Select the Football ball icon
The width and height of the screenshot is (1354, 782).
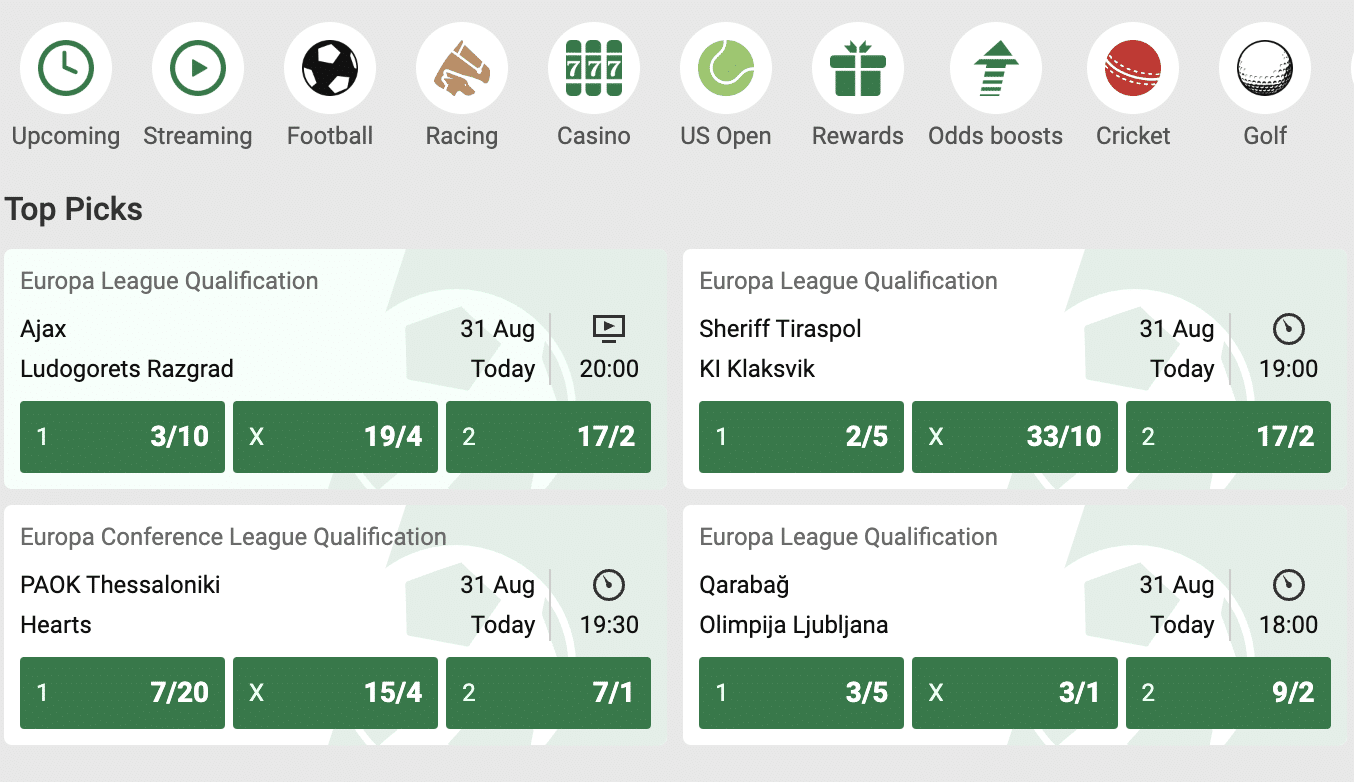click(330, 68)
